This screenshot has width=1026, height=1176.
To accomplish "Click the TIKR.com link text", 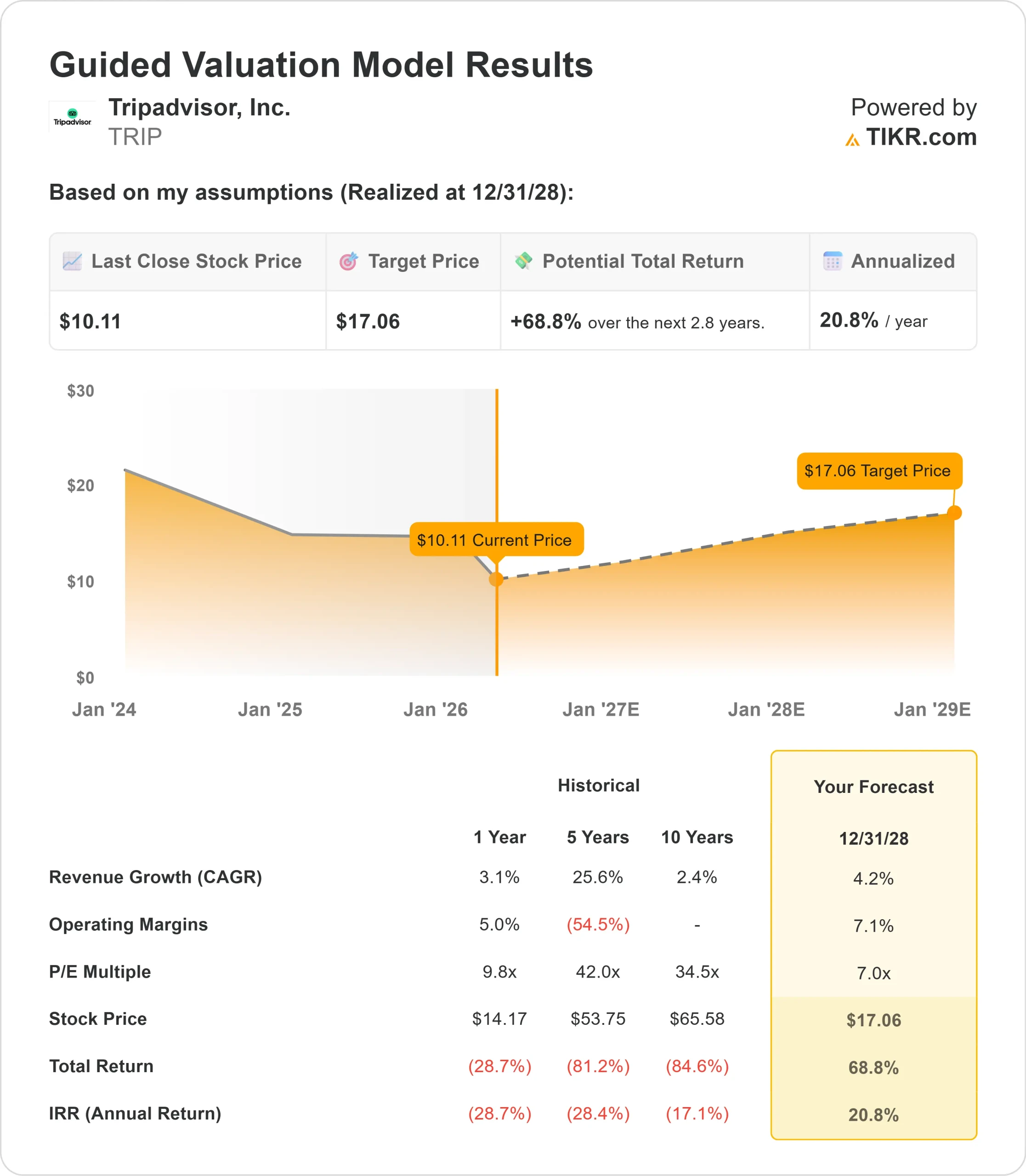I will [x=921, y=137].
